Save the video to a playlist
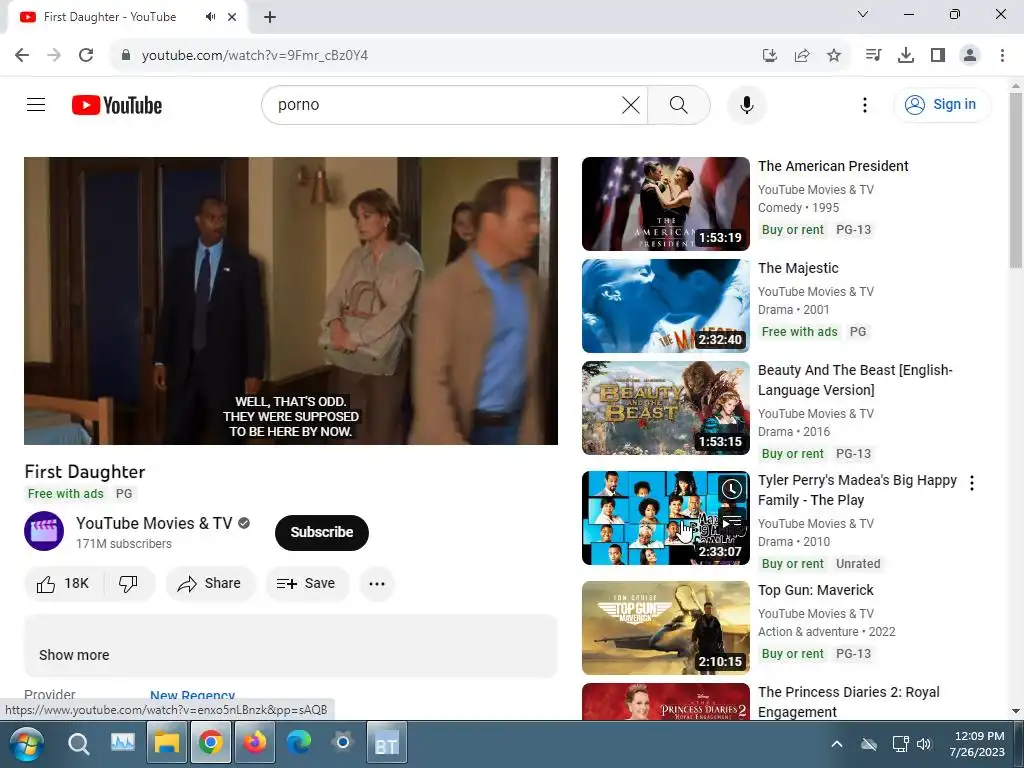 point(307,583)
